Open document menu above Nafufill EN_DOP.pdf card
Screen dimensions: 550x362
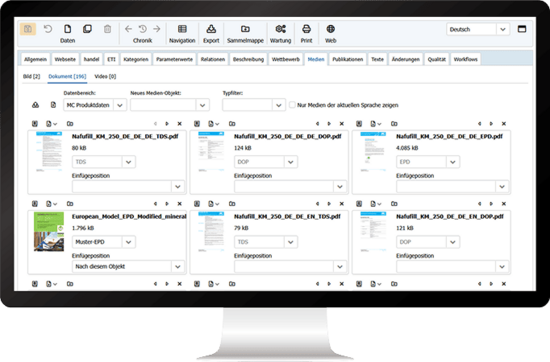(x=375, y=204)
